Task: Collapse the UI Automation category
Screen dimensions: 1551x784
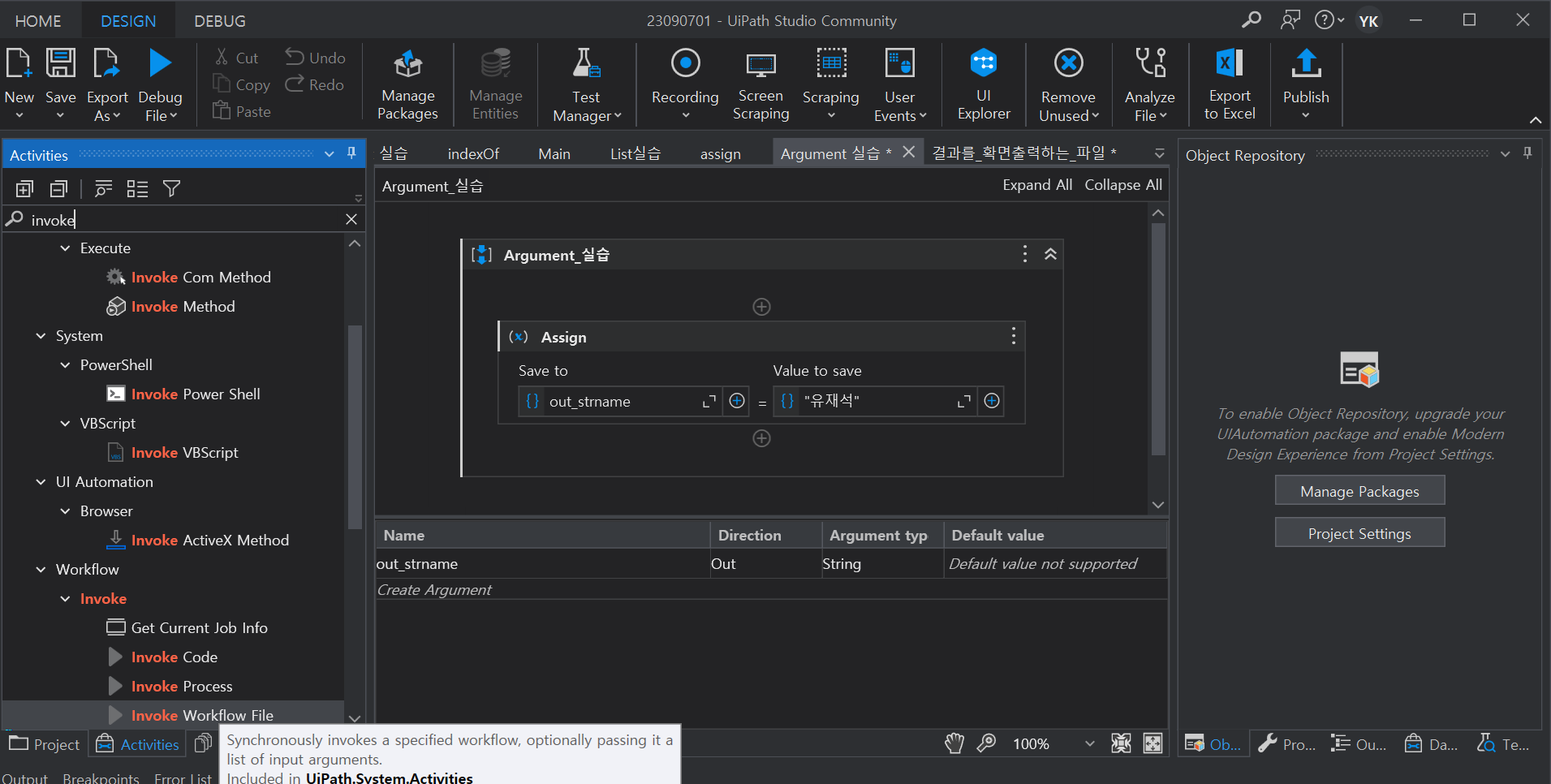Action: pyautogui.click(x=41, y=482)
